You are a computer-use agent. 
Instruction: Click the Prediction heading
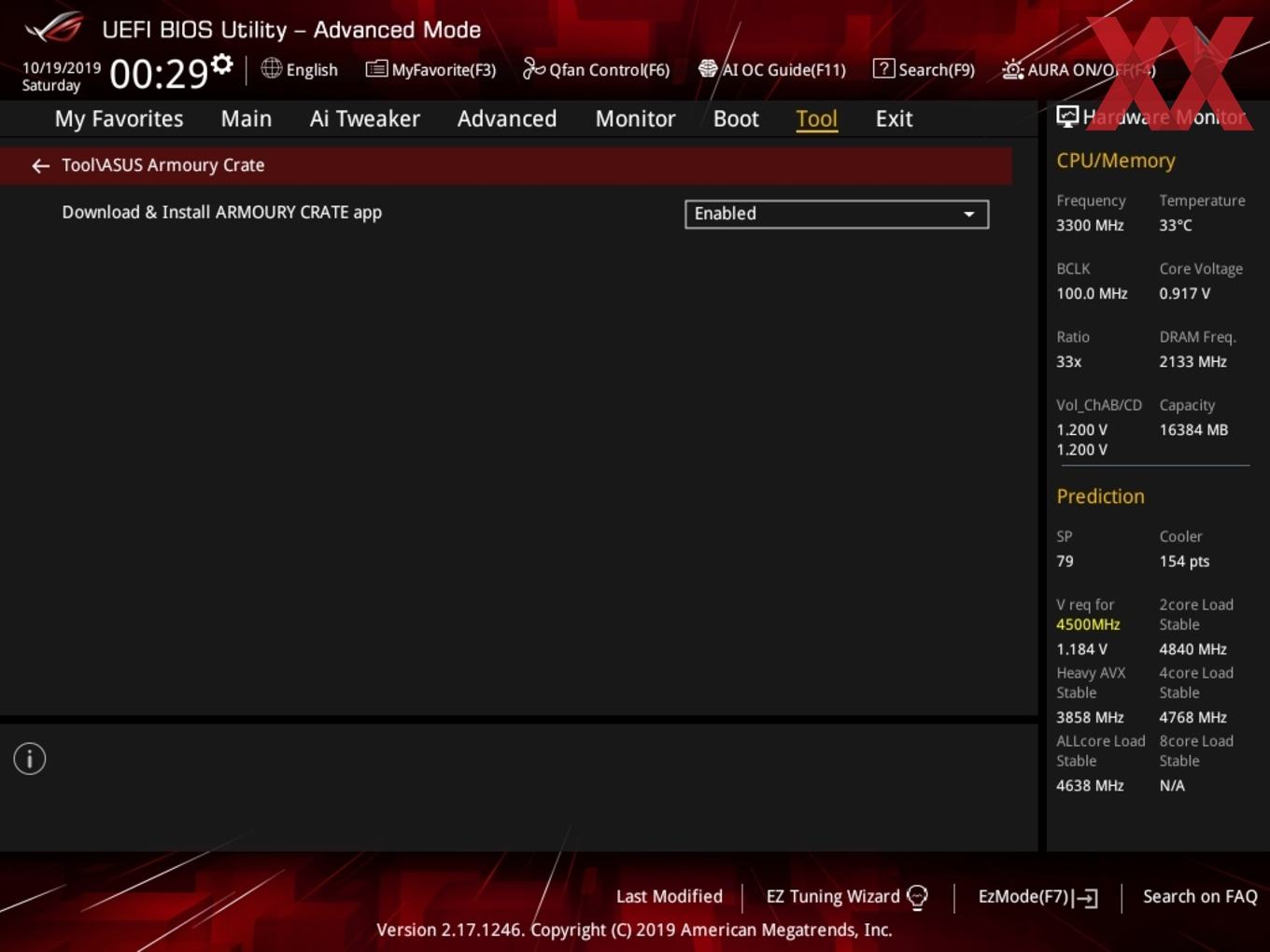click(x=1100, y=497)
